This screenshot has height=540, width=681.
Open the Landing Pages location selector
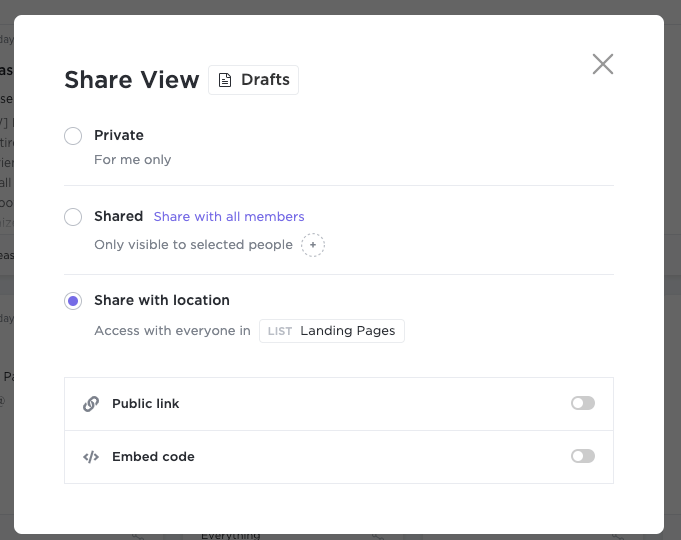(x=347, y=331)
